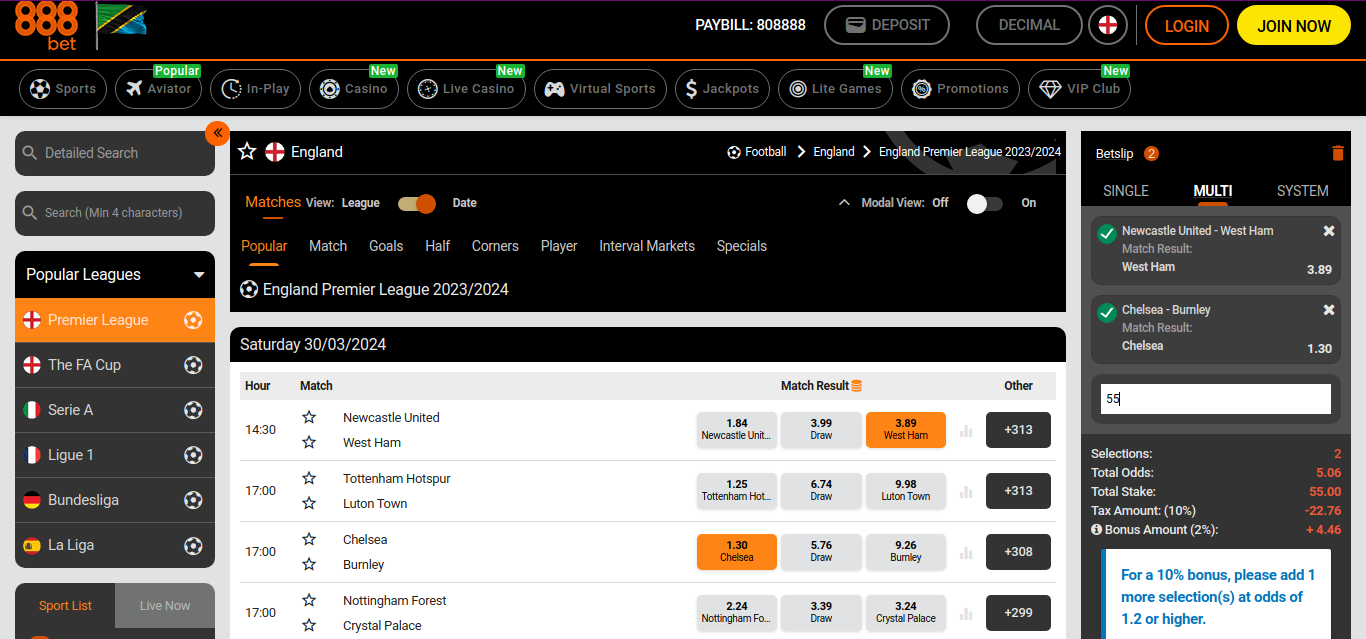Clear betslip with the trash icon
The height and width of the screenshot is (639, 1366).
click(1338, 153)
